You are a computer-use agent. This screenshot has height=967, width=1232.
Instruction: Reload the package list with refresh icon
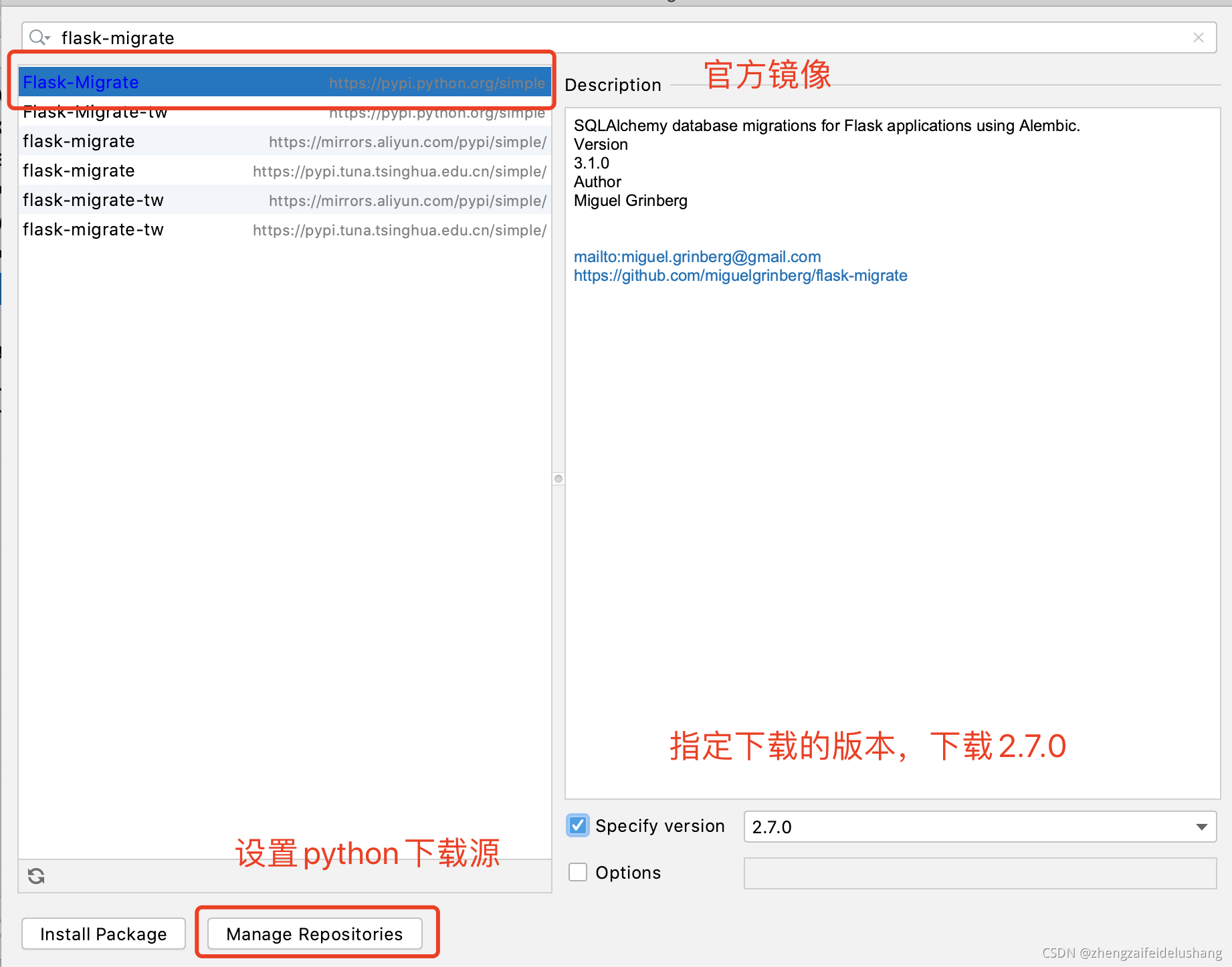[36, 876]
